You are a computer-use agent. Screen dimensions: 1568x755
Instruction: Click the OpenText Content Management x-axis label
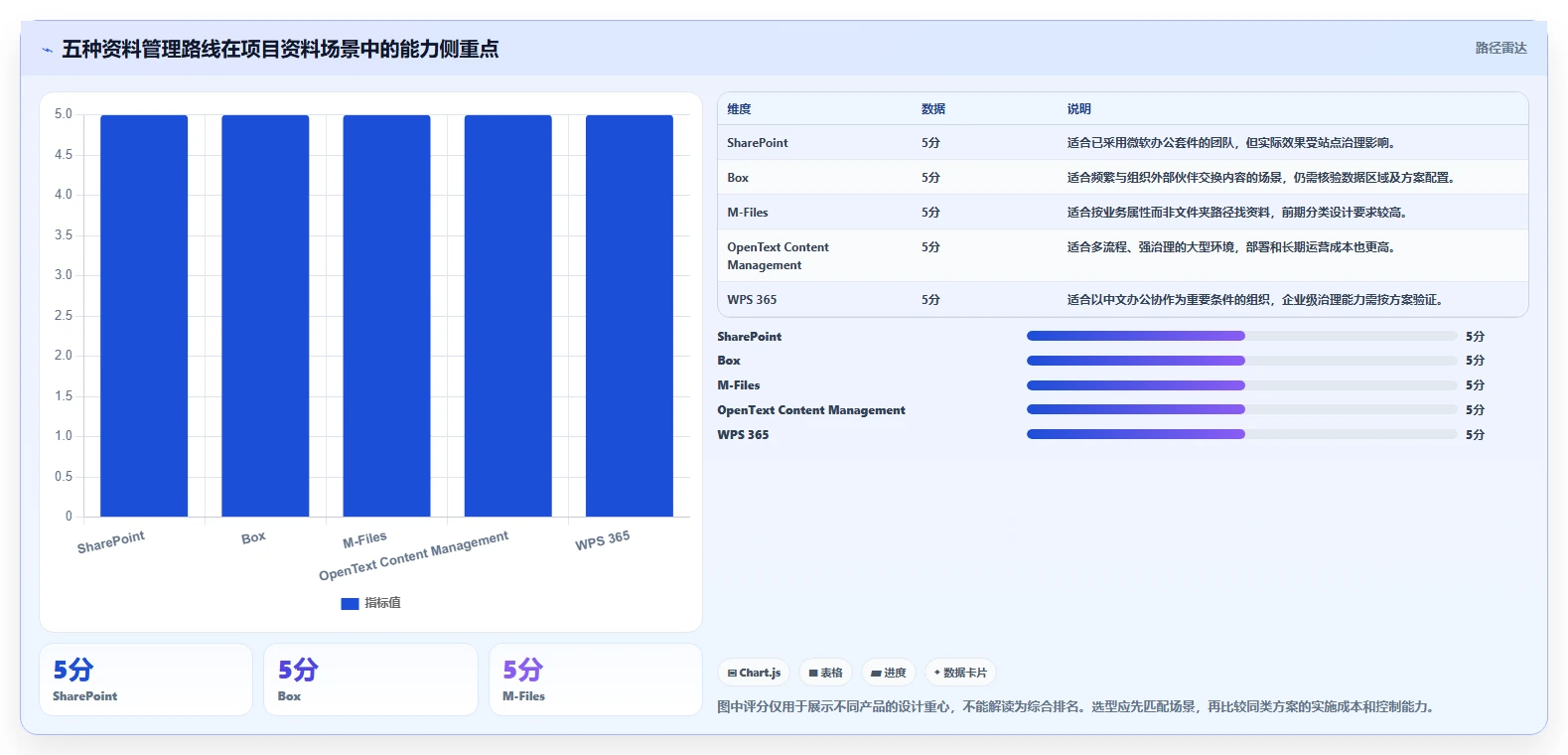click(x=413, y=555)
